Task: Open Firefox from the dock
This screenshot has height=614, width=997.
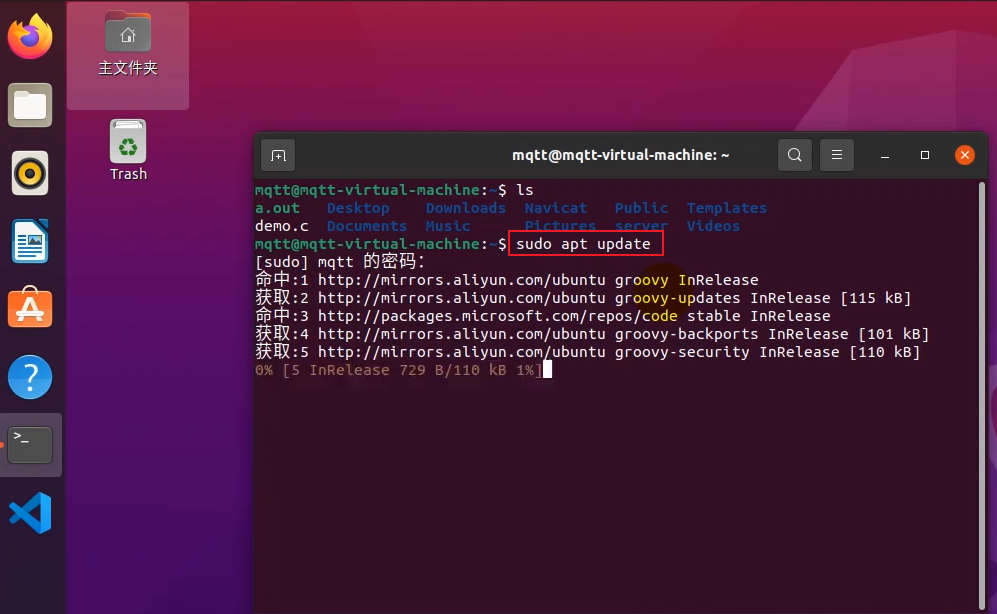Action: tap(30, 36)
